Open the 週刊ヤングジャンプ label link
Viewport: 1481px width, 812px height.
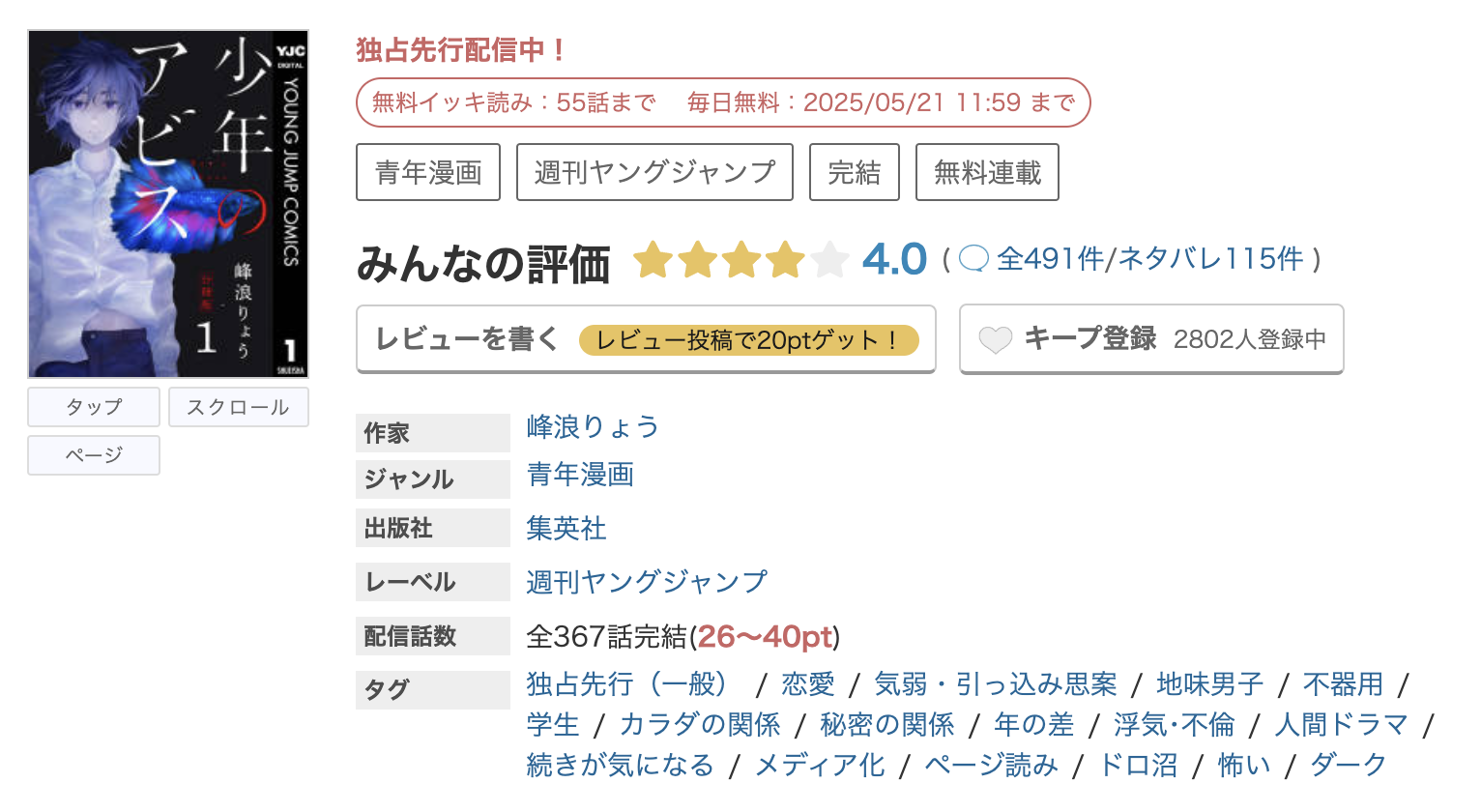coord(646,581)
